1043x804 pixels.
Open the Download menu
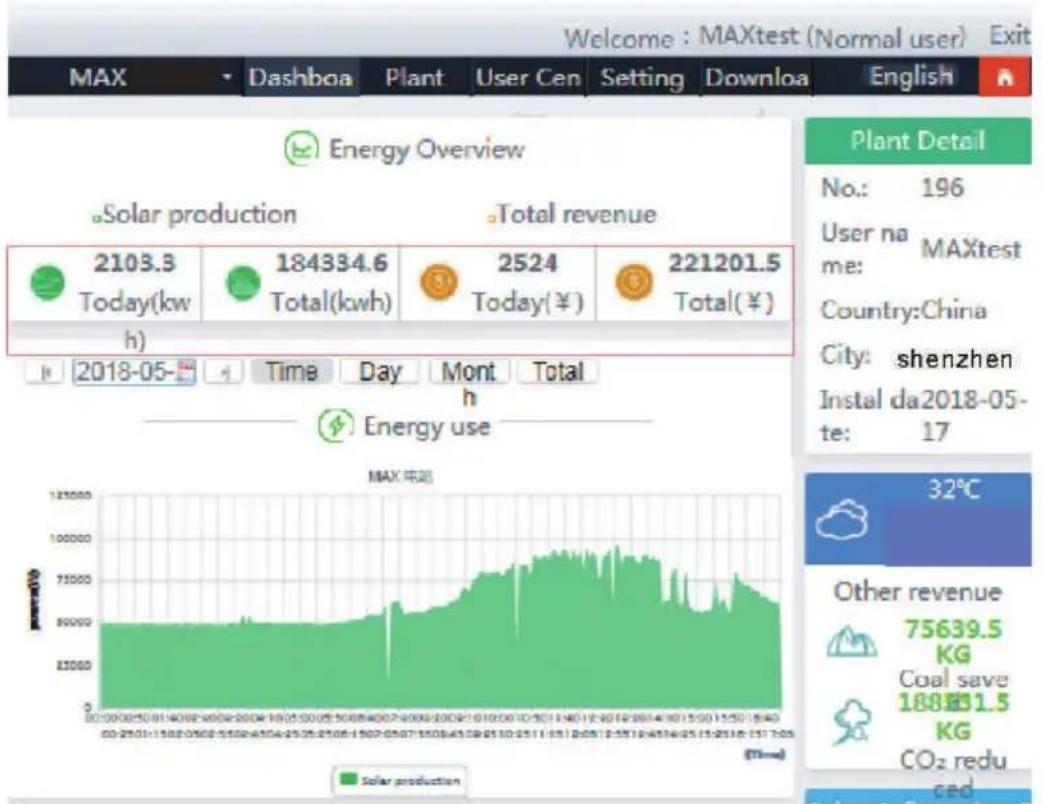tap(757, 78)
